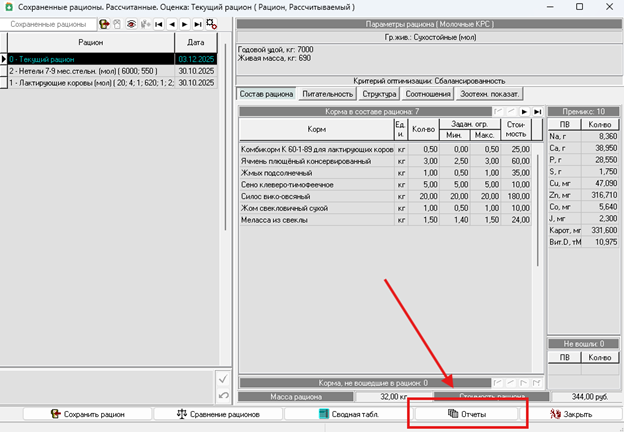Screen dimensions: 624x432
Task: Click the save ration toolbar icon with red arrow
Action: click(x=104, y=24)
